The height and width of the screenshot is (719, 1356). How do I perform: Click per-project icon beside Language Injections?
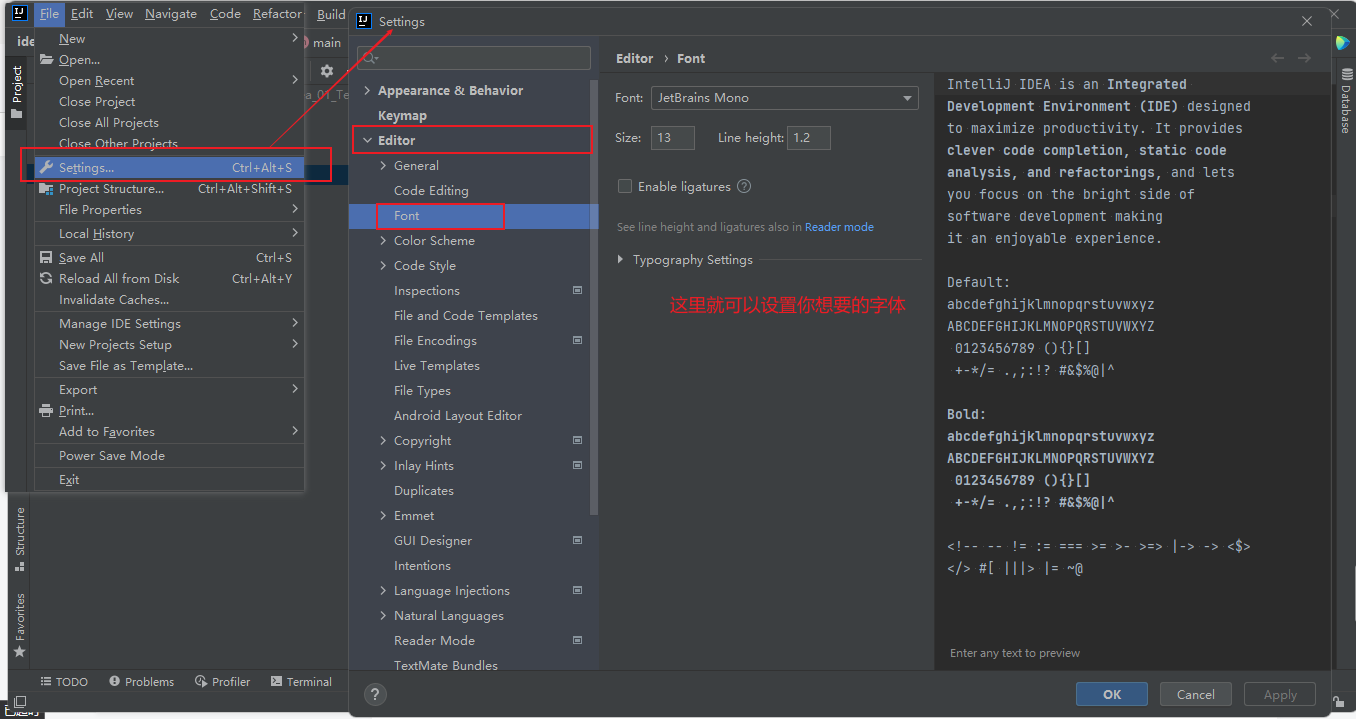tap(577, 590)
